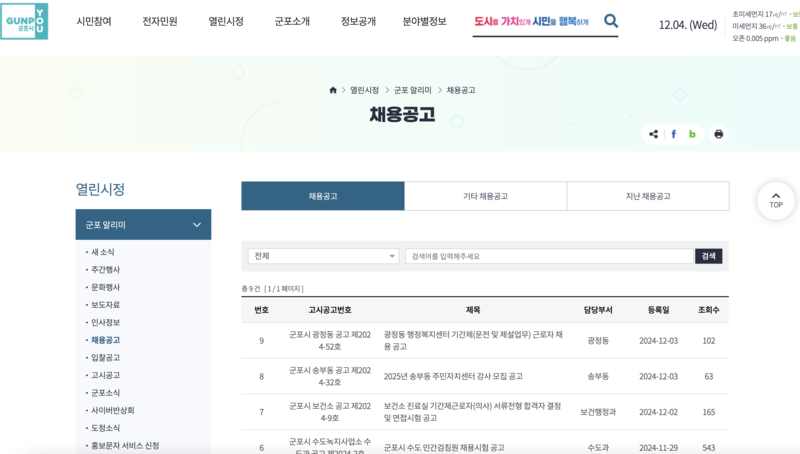The height and width of the screenshot is (454, 800).
Task: Click the 검색 search button
Action: [x=709, y=256]
